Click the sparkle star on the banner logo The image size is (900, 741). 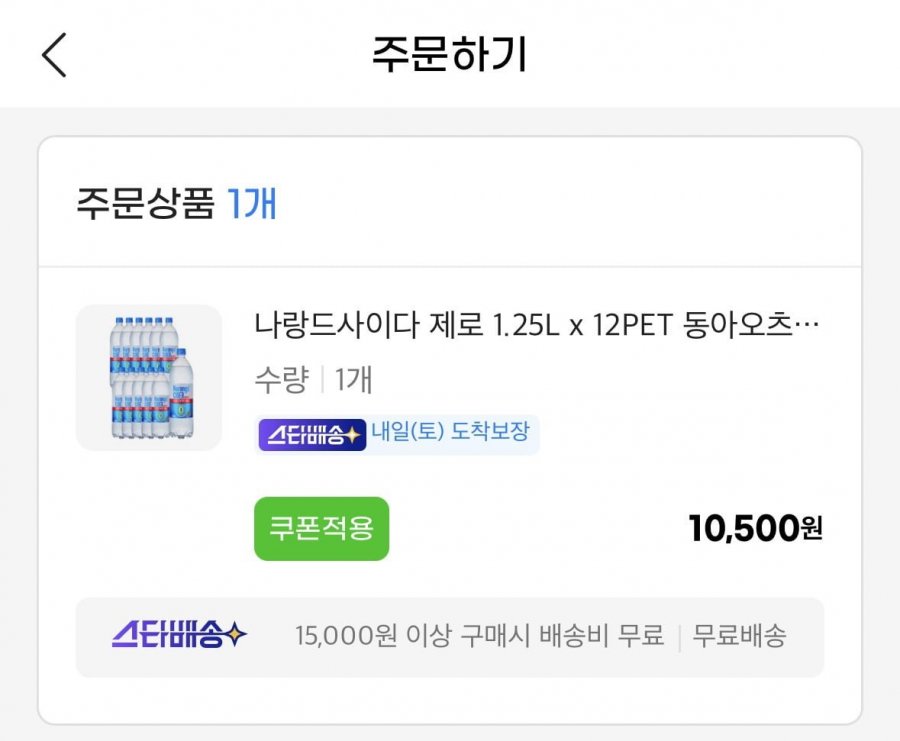pyautogui.click(x=236, y=634)
